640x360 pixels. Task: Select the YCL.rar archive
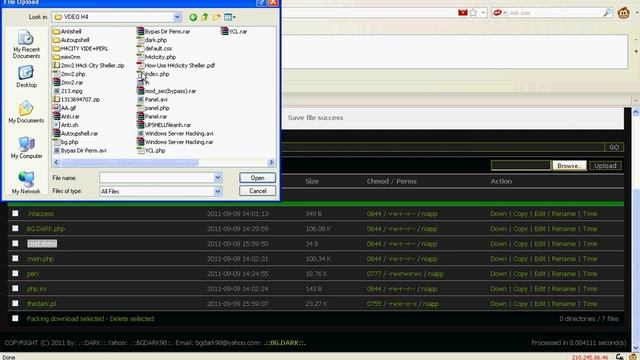(234, 31)
